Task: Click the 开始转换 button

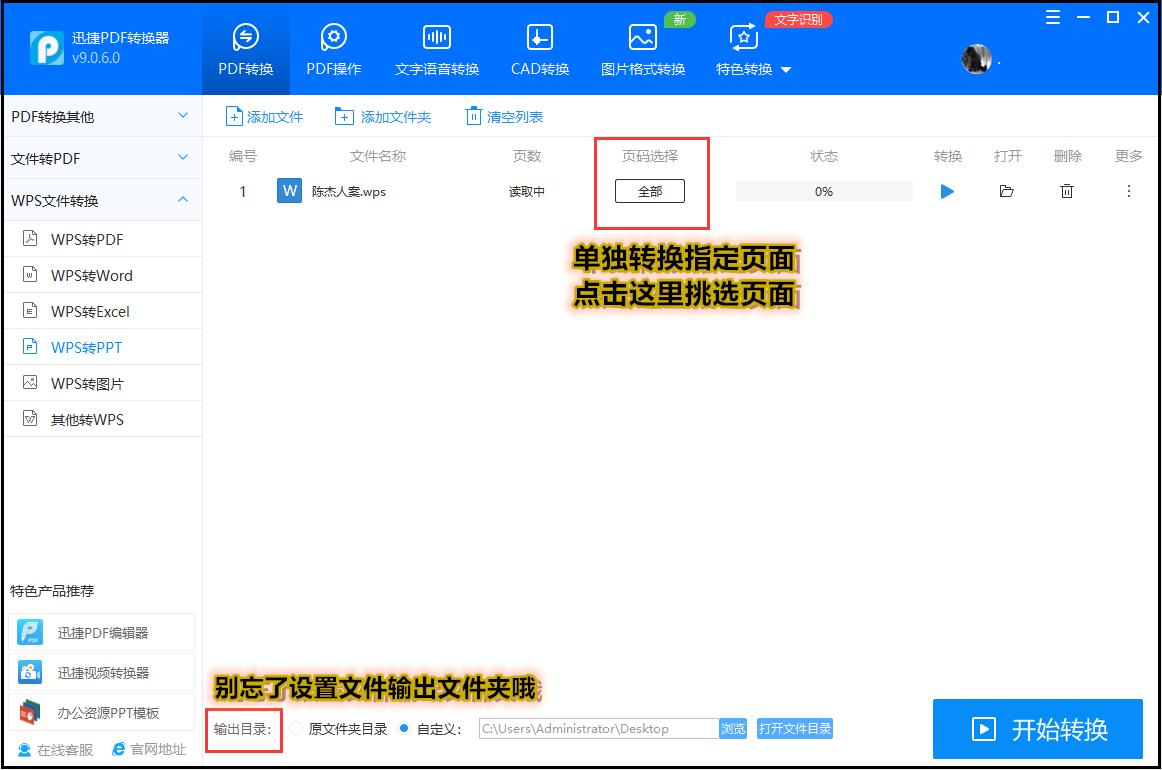Action: [x=1037, y=729]
